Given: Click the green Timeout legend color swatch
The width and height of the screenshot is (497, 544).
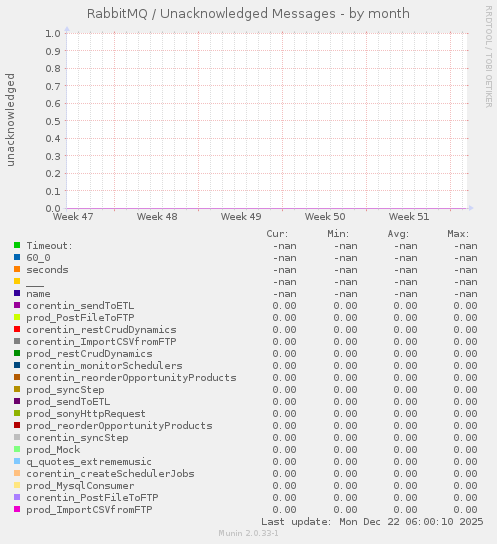Looking at the screenshot, I should coord(17,245).
